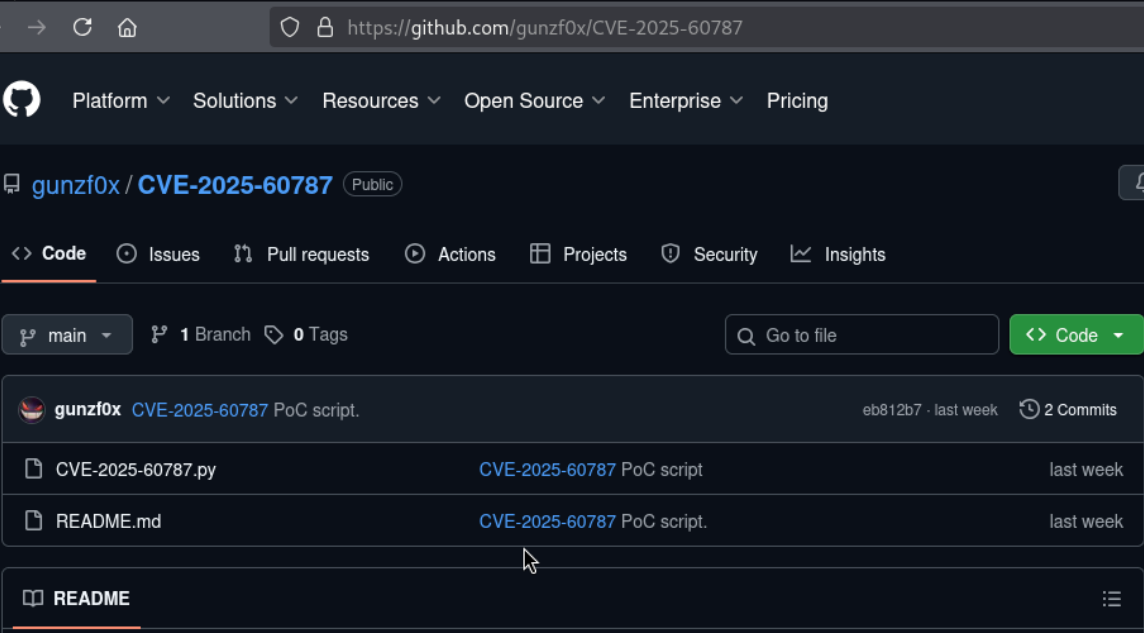This screenshot has height=633, width=1144.
Task: Click the magnifier icon in Go to file
Action: click(746, 336)
